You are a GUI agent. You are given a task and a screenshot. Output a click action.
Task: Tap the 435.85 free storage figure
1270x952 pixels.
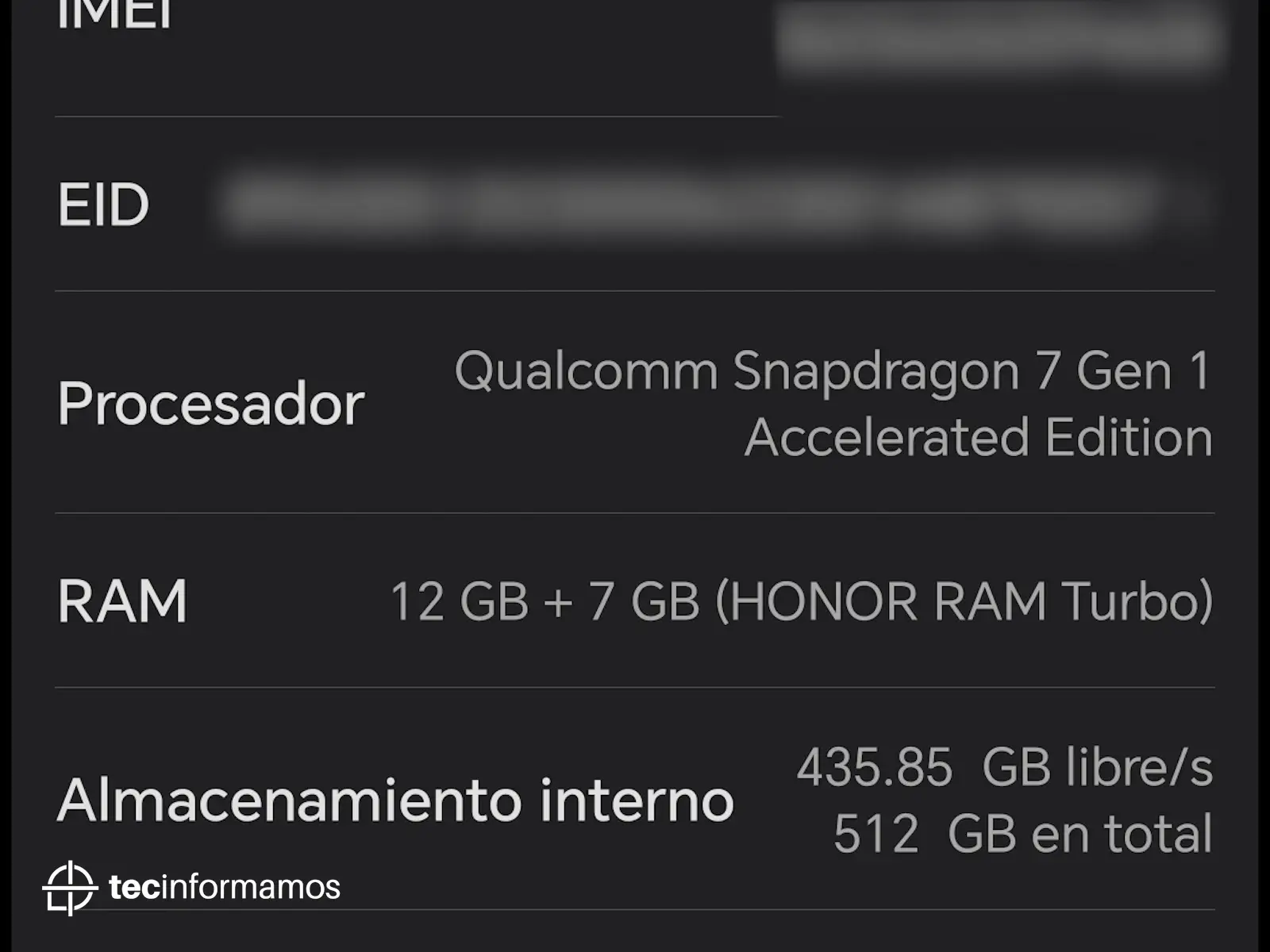pos(874,767)
